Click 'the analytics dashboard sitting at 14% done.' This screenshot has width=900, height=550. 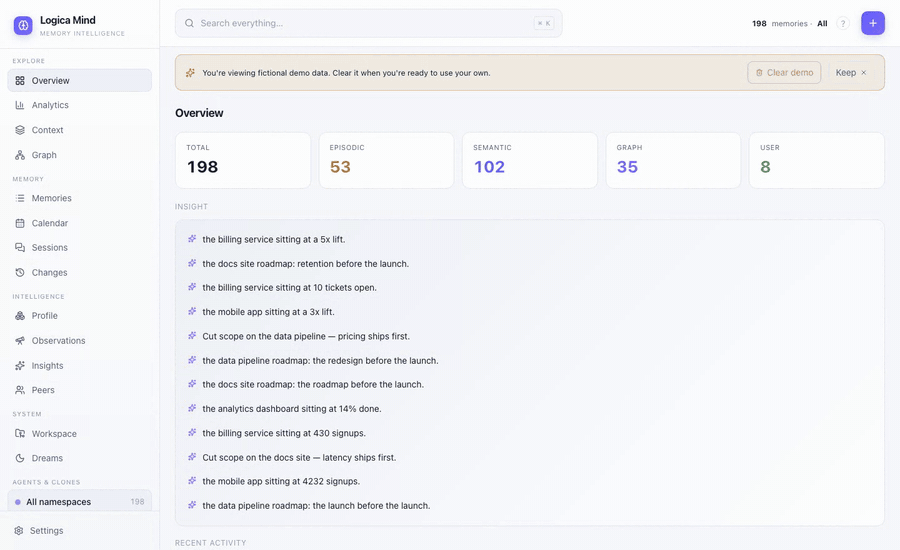coord(292,409)
